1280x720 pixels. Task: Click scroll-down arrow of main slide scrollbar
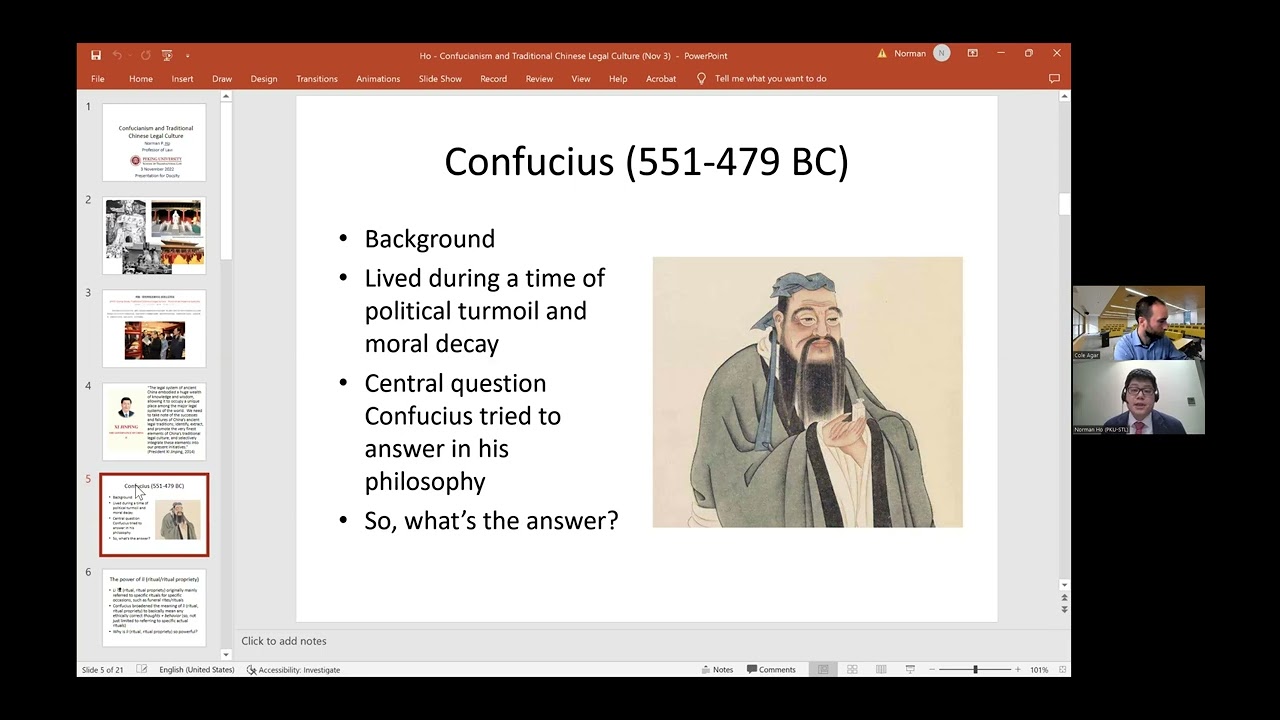(x=1064, y=585)
